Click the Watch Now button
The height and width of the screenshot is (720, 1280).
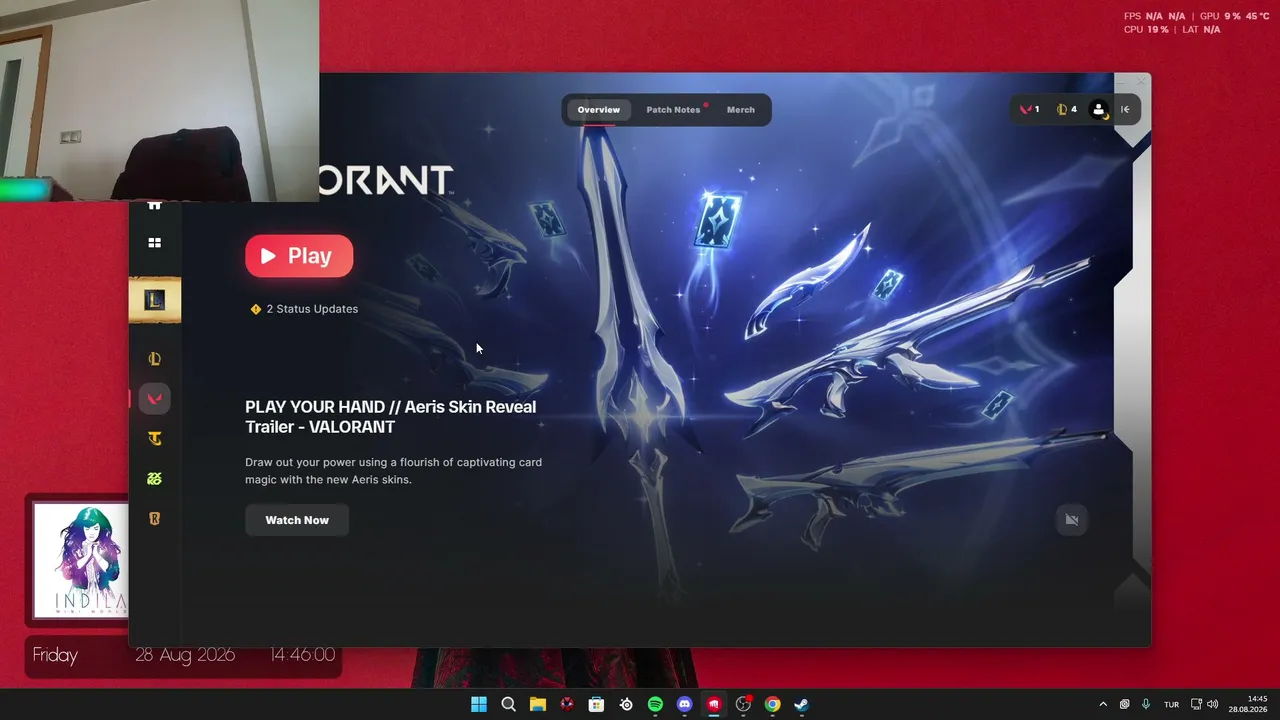[x=297, y=520]
